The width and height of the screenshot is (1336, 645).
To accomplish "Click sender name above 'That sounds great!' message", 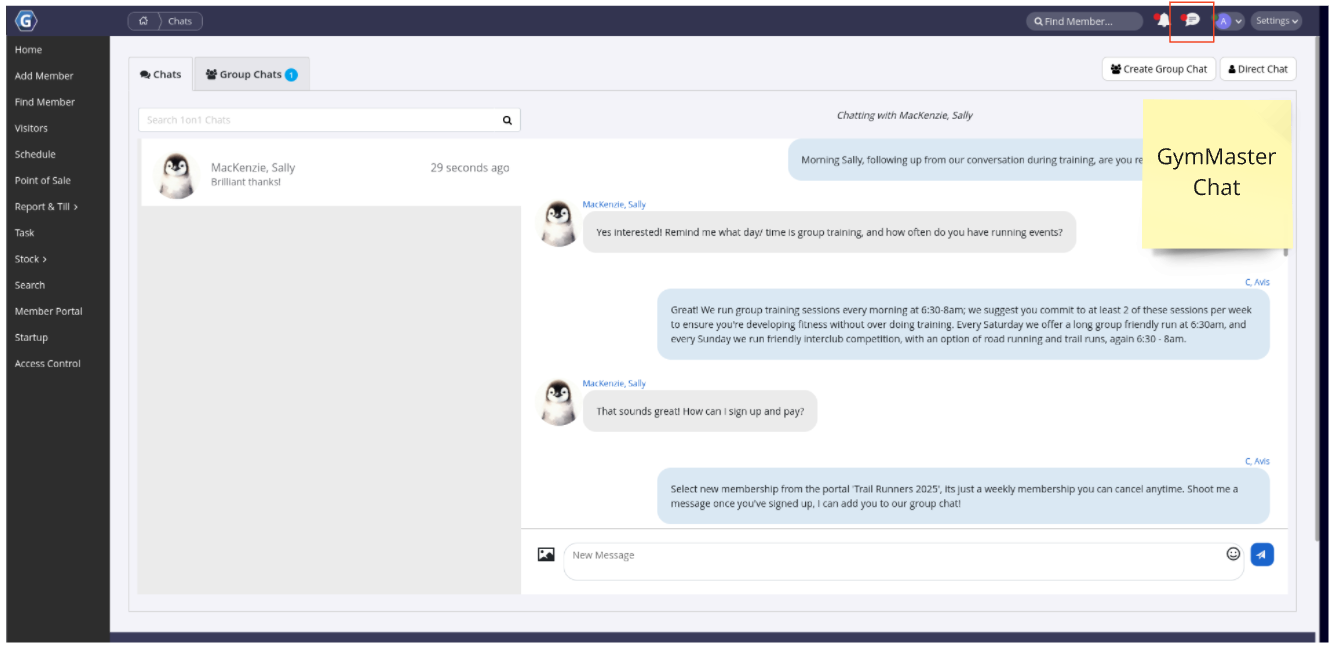I will (614, 383).
